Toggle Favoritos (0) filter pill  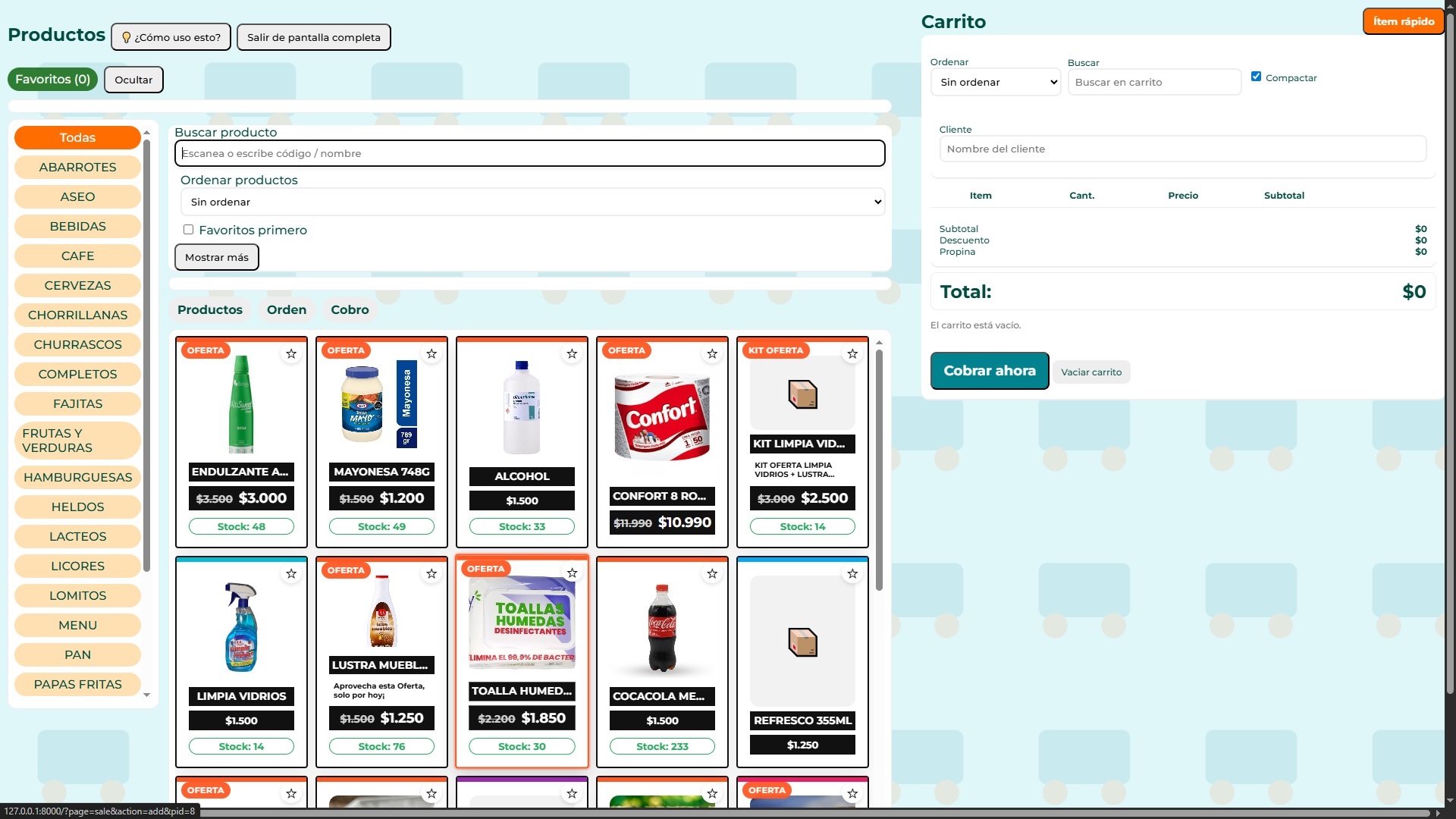tap(52, 80)
